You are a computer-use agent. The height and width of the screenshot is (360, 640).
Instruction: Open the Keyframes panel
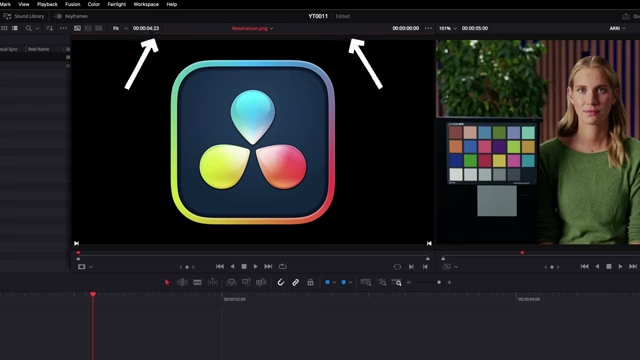[x=72, y=16]
